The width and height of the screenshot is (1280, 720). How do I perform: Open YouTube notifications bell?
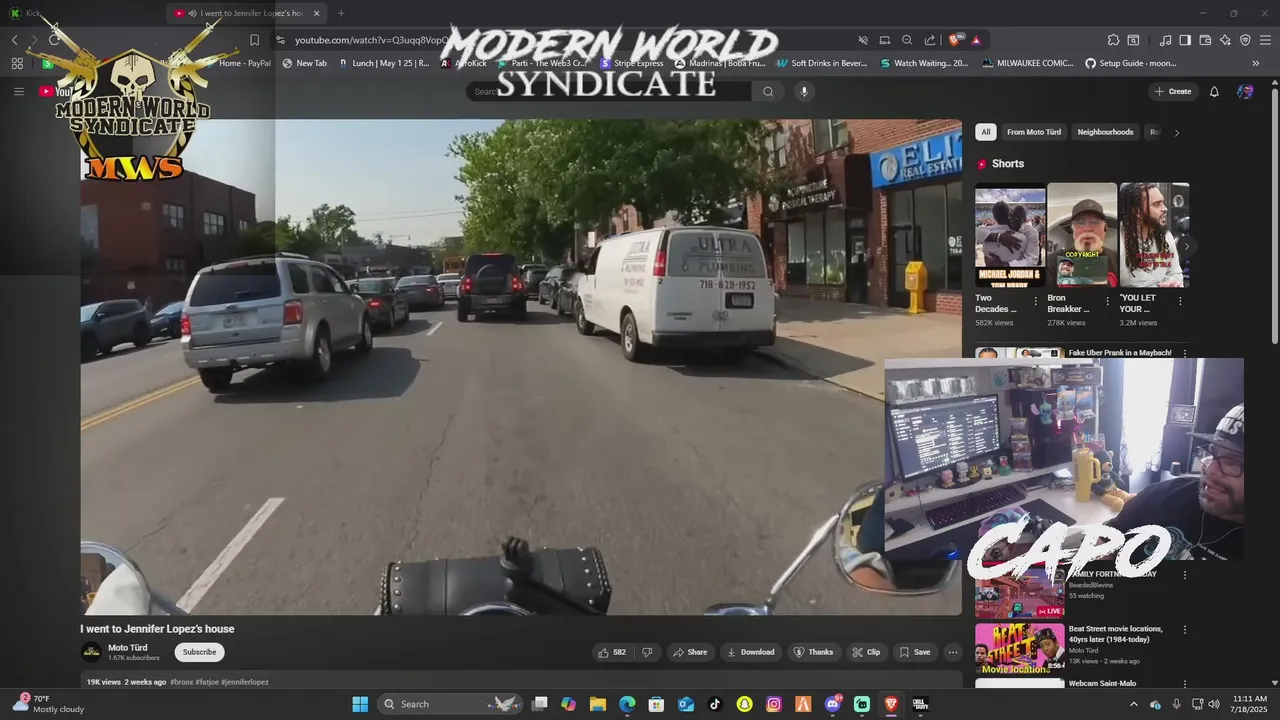coord(1214,91)
